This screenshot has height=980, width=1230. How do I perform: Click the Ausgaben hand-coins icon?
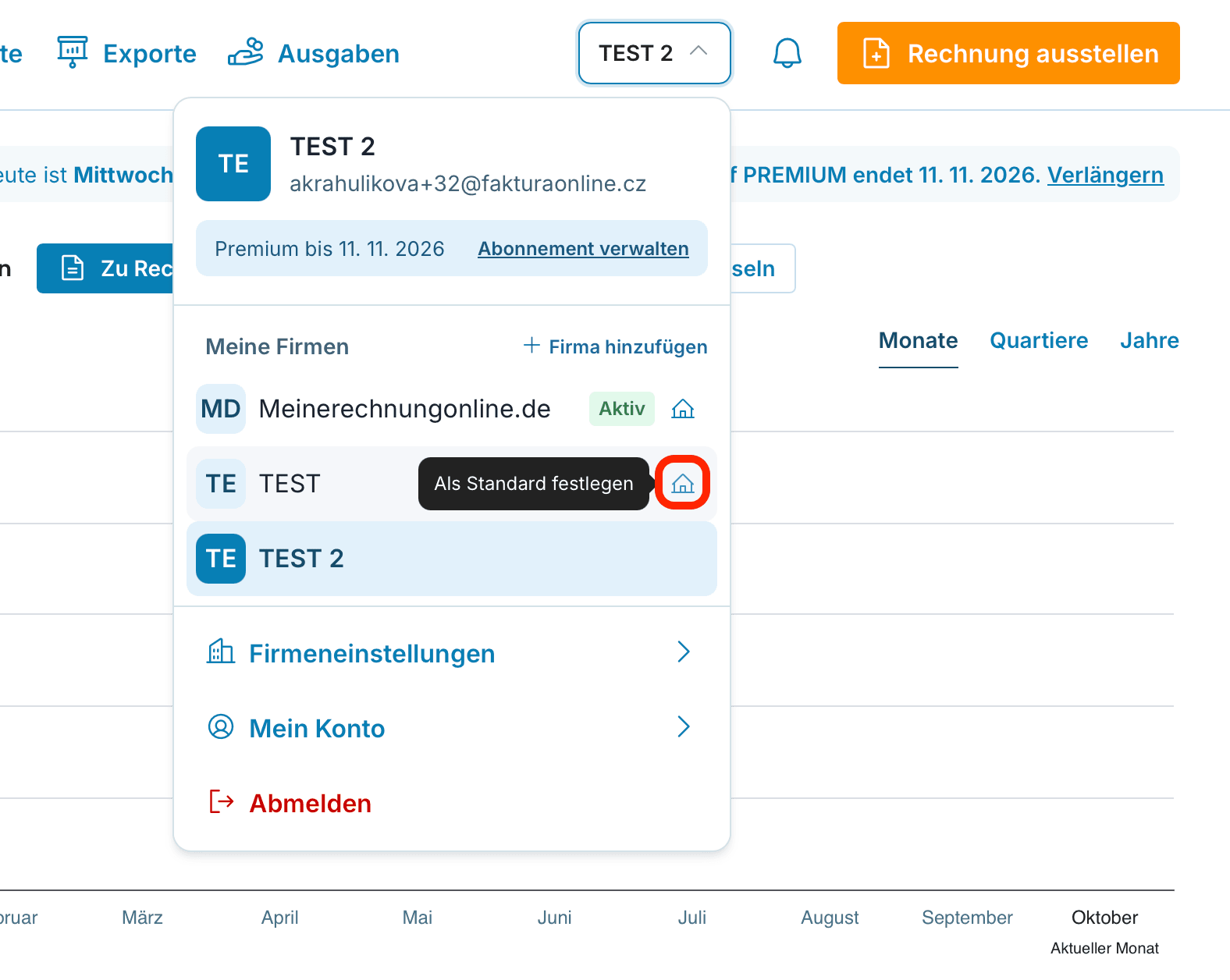click(245, 52)
